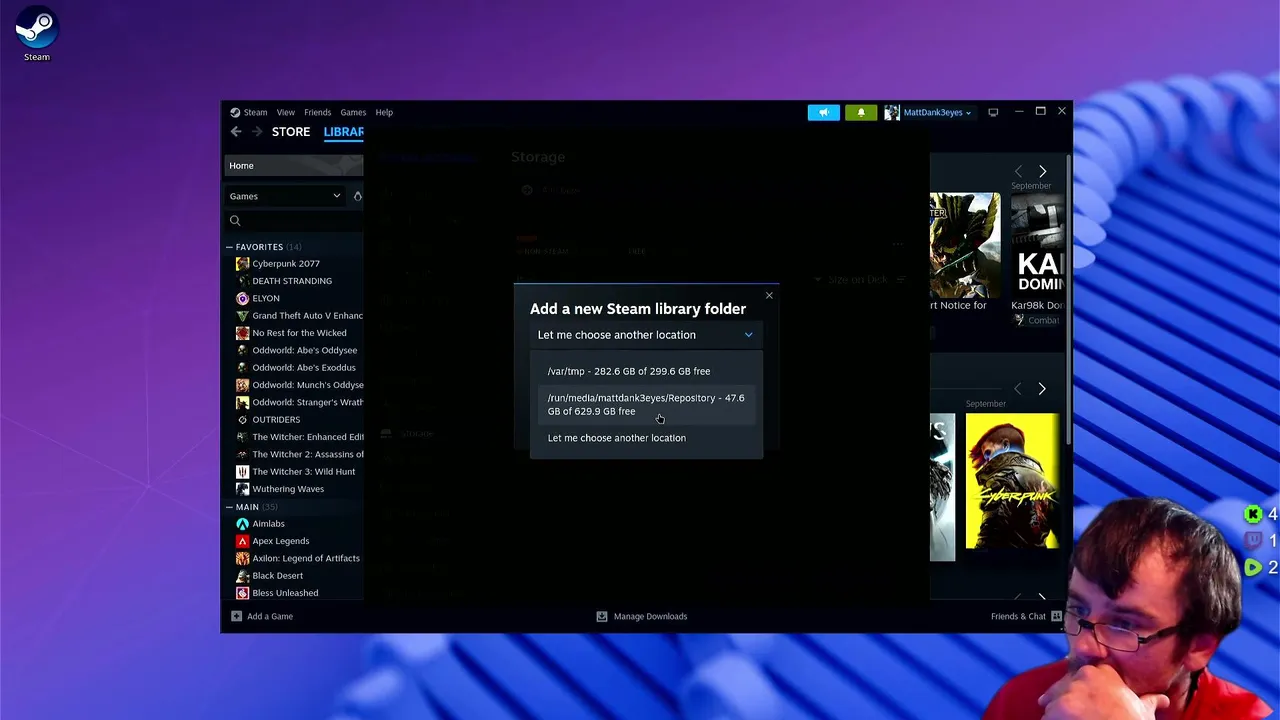This screenshot has width=1280, height=720.
Task: Click the library search magnifier icon
Action: (x=235, y=221)
